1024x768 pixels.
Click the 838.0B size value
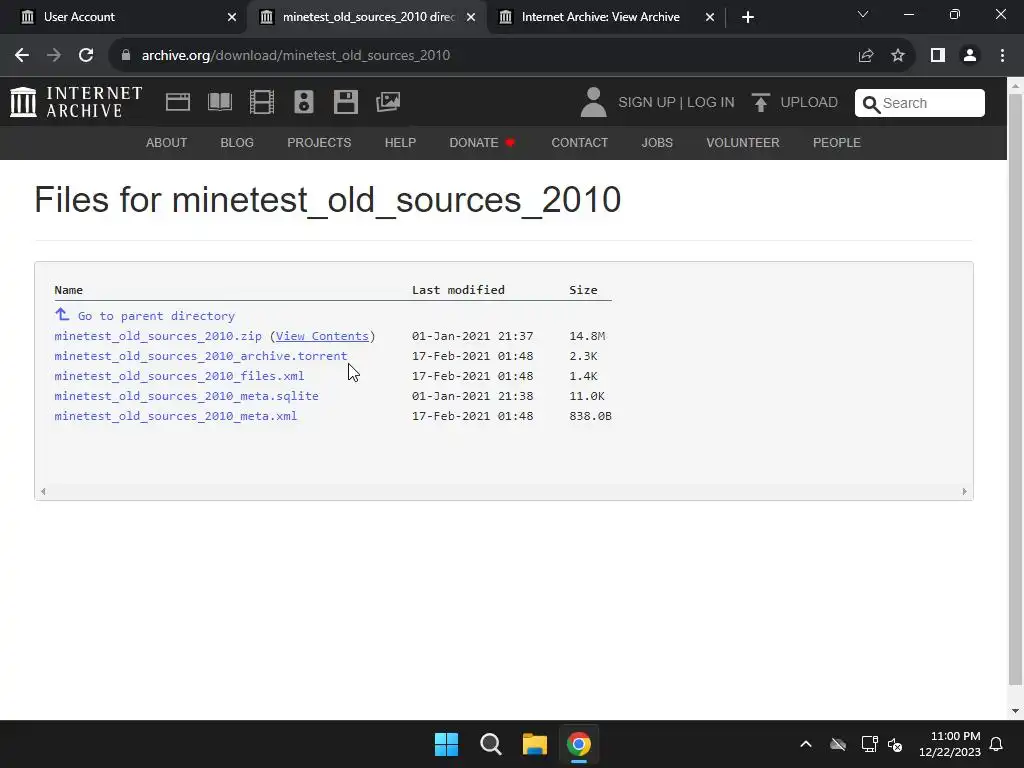(x=590, y=416)
